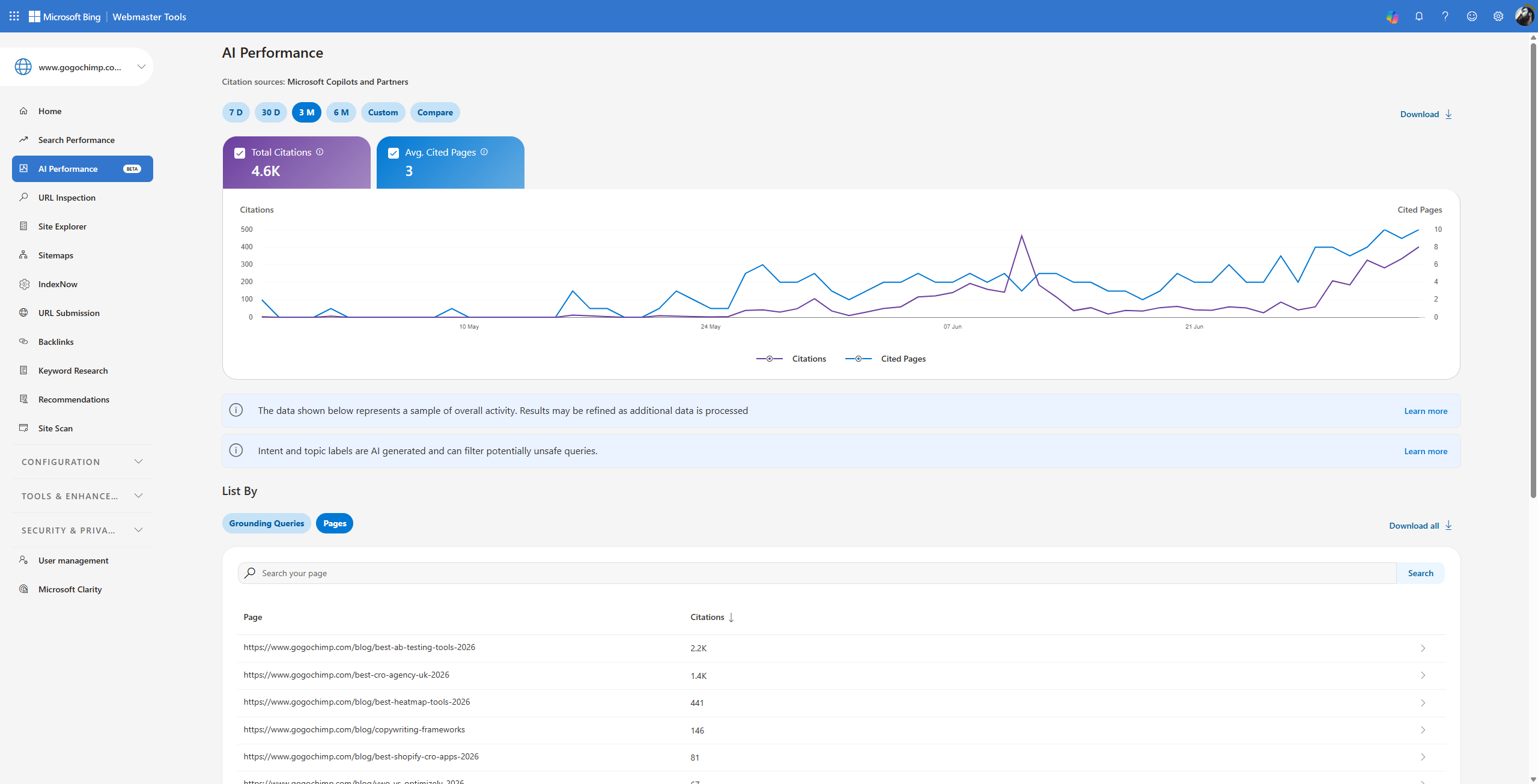Expand the best-heatmap-tools-2026 row chevron
This screenshot has width=1538, height=784.
click(x=1423, y=702)
